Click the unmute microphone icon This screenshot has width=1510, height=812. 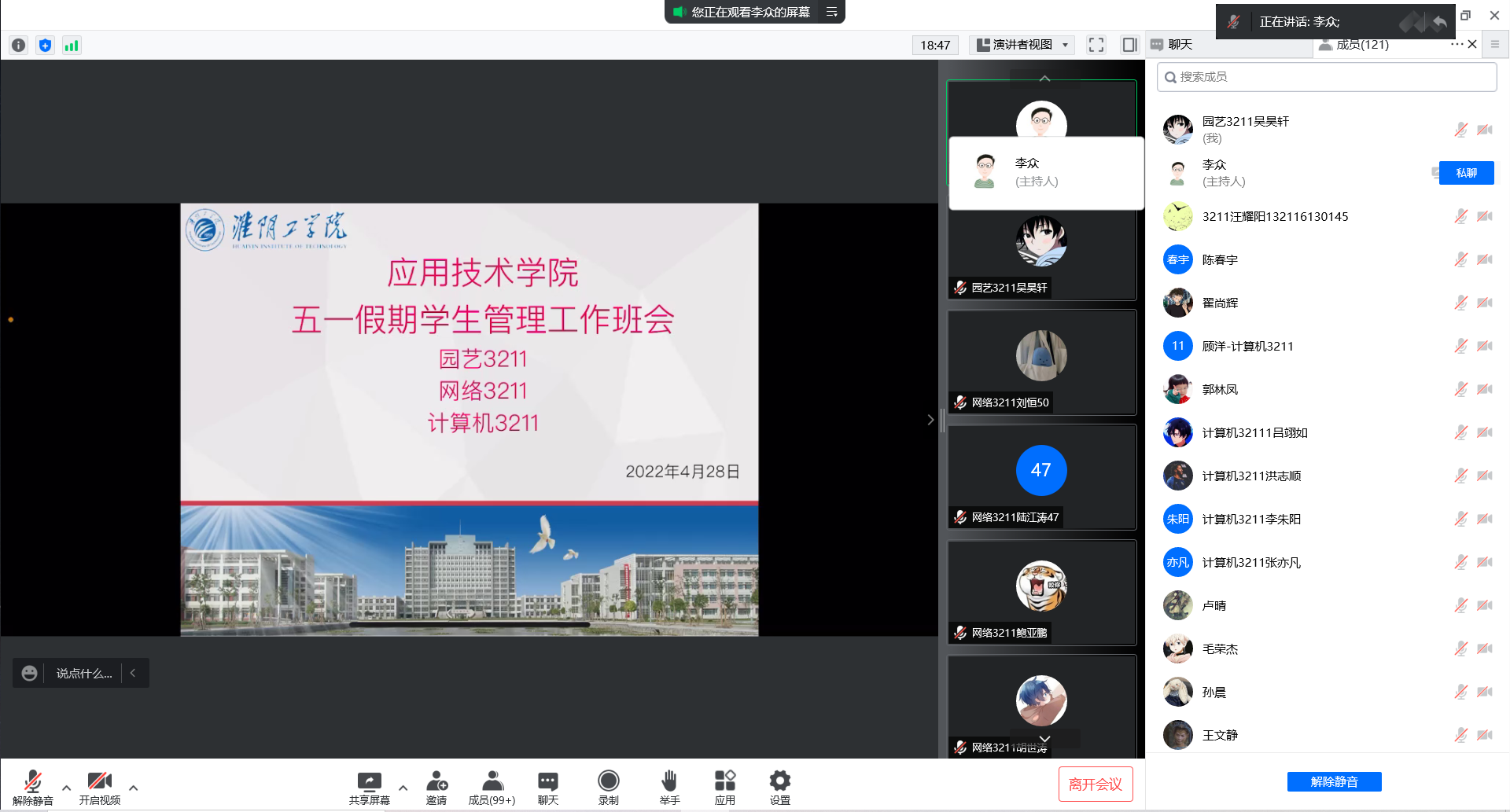[x=32, y=781]
